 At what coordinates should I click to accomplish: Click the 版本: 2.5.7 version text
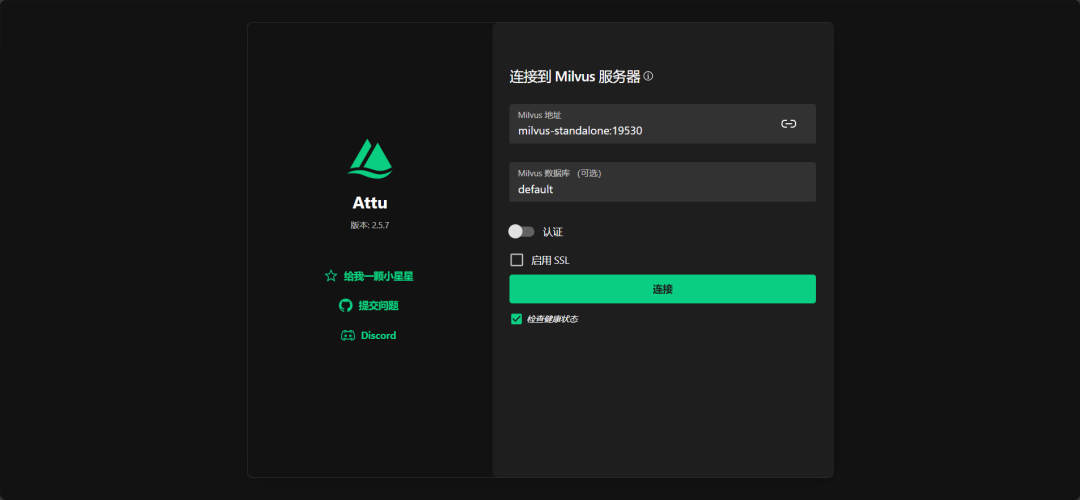coord(370,225)
